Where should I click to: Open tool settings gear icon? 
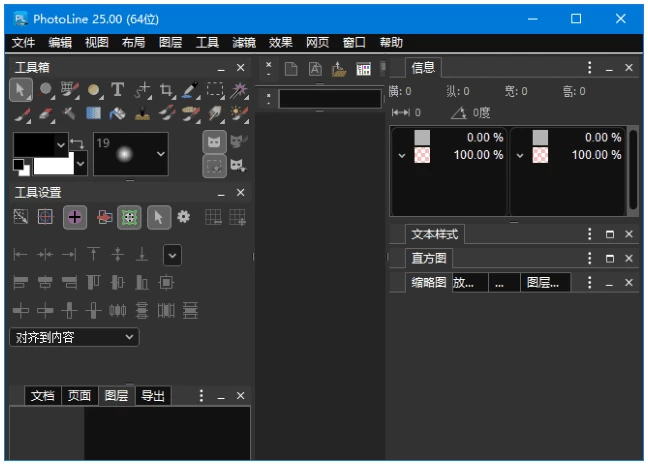[x=183, y=216]
